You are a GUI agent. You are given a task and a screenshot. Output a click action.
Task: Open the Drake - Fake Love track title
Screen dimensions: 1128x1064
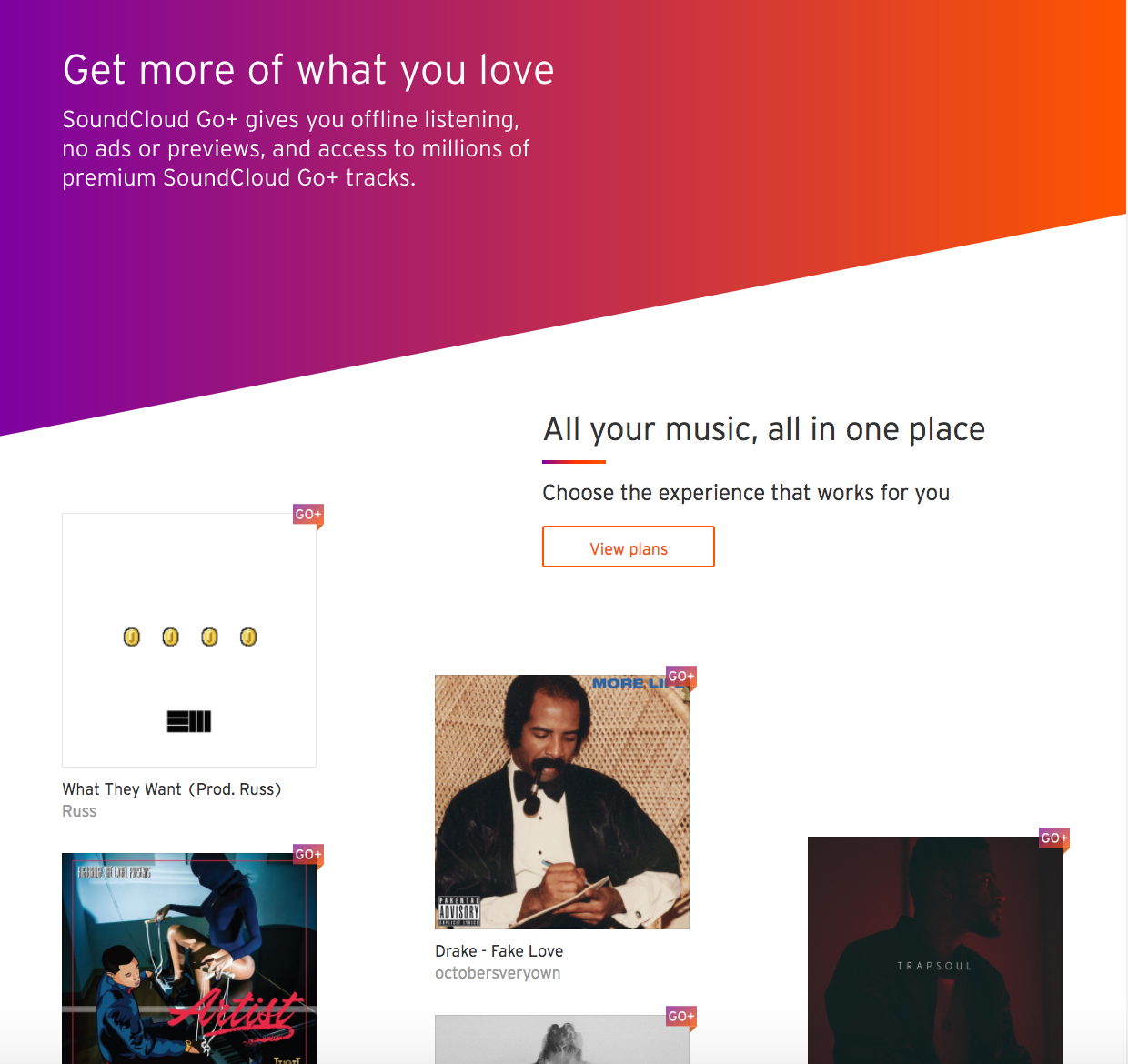(499, 951)
